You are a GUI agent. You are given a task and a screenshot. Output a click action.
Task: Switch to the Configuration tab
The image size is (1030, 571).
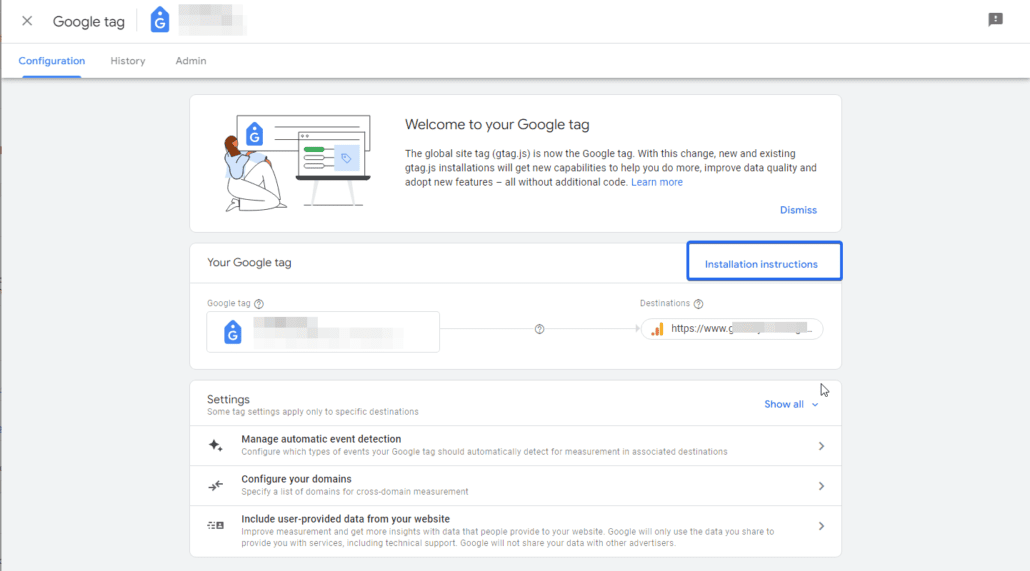coord(52,60)
